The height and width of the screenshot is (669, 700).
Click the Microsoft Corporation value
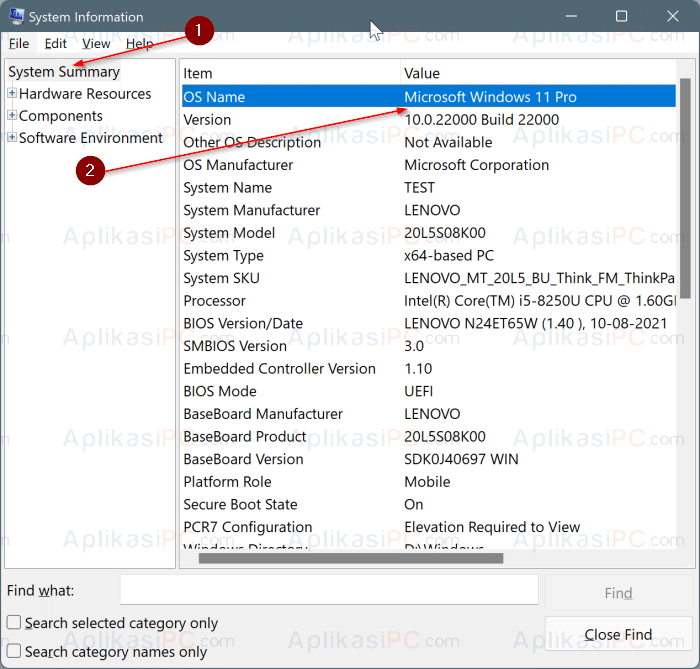pos(476,165)
